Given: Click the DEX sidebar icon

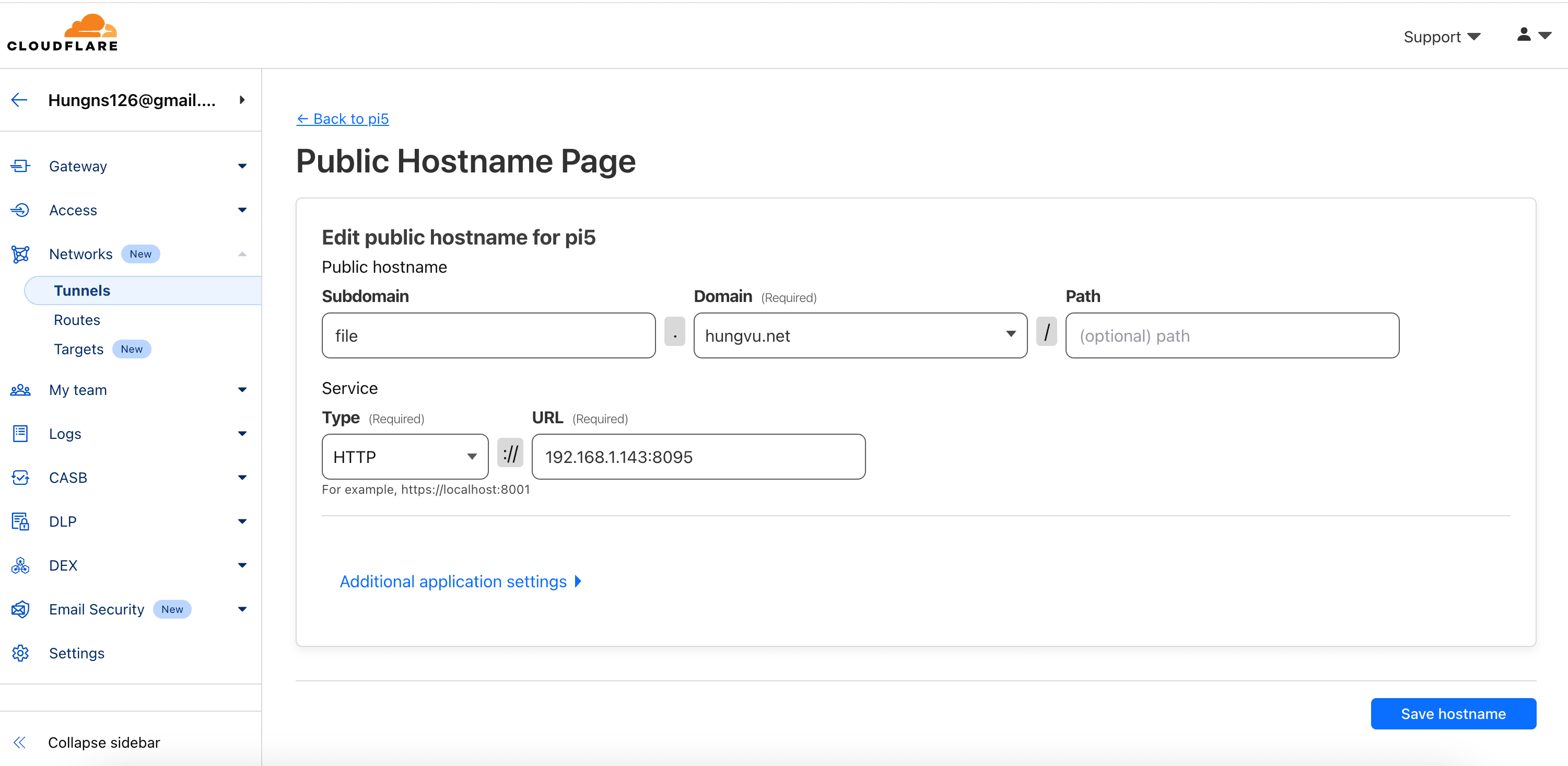Looking at the screenshot, I should click(20, 565).
